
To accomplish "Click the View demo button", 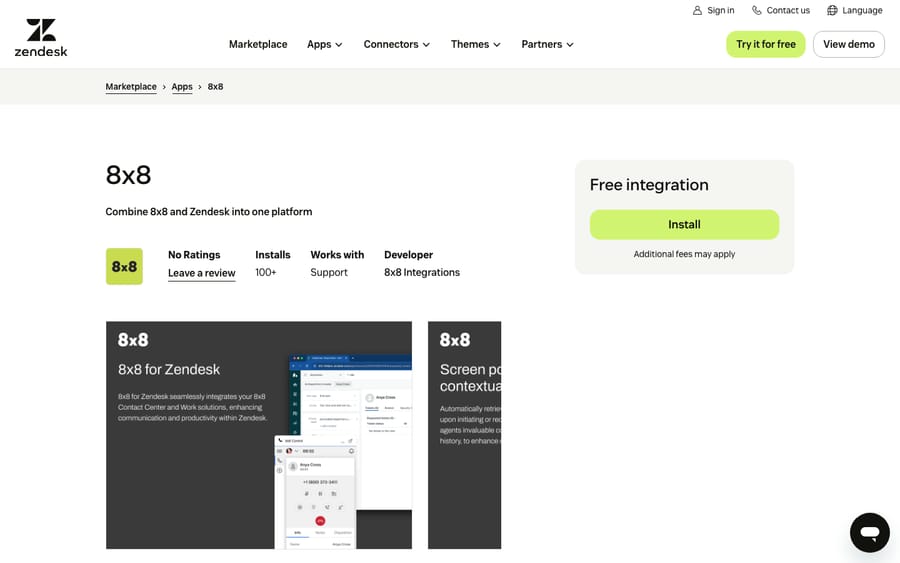I will tap(849, 44).
